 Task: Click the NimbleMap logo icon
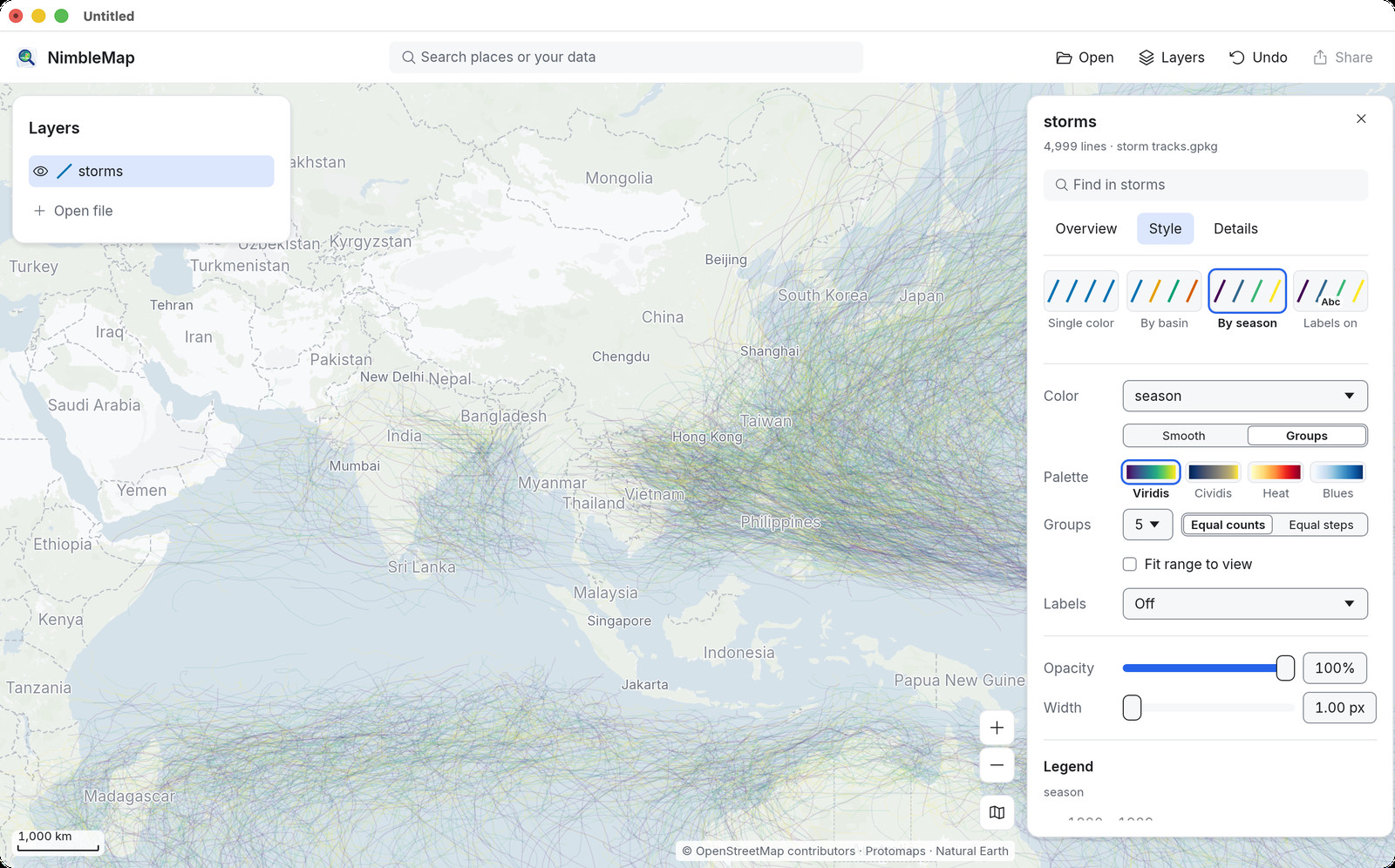point(26,58)
